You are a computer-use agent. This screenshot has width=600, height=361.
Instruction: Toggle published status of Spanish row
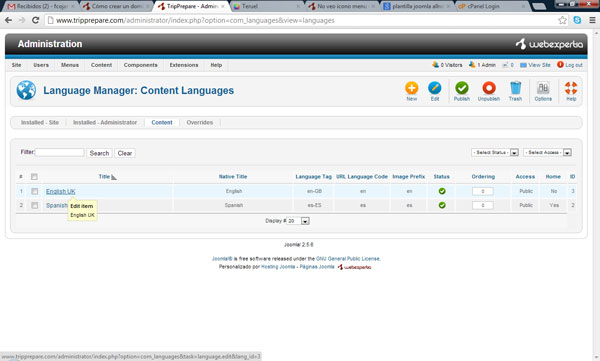[442, 205]
